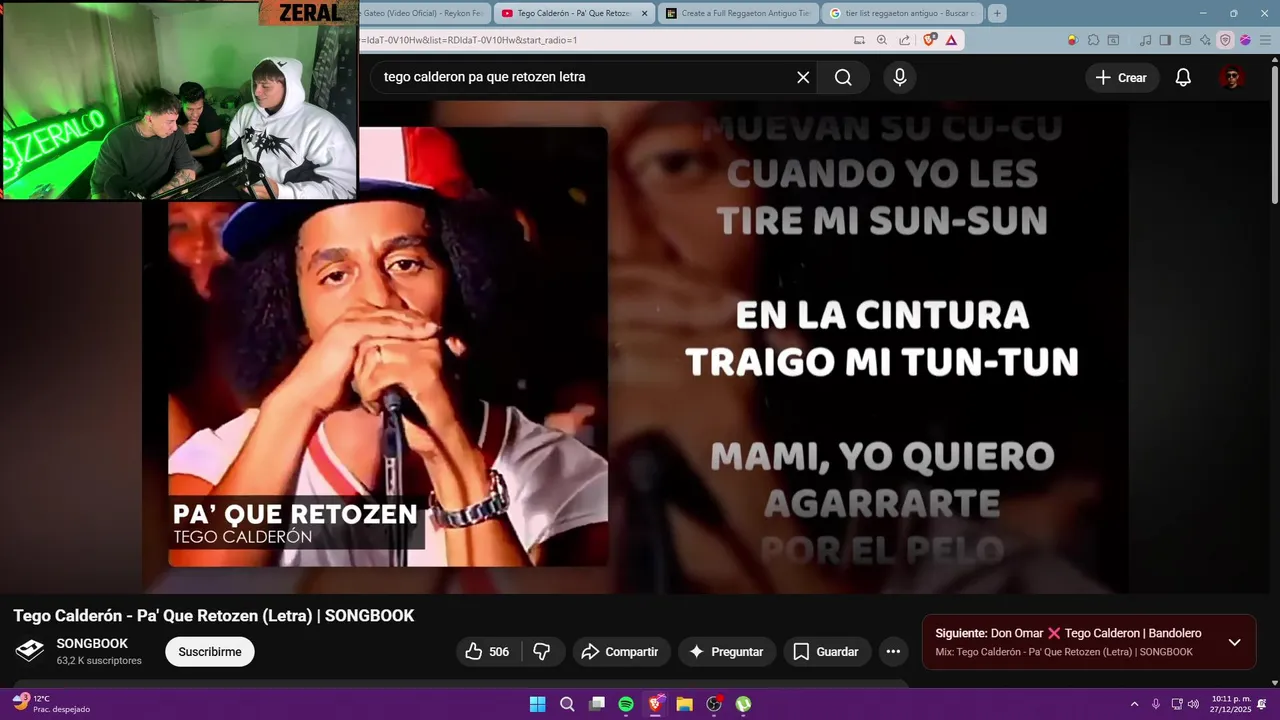This screenshot has width=1280, height=720.
Task: Open the tray volume speaker icon
Action: tap(1193, 704)
